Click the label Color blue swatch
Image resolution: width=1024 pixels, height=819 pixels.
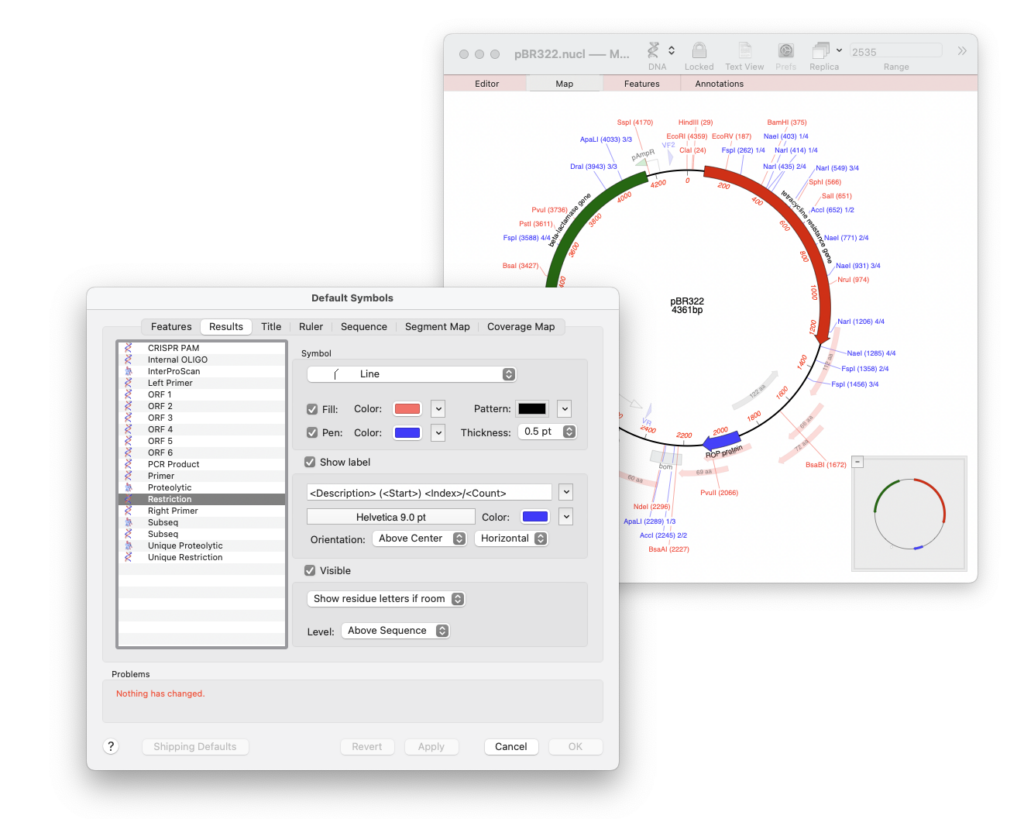click(536, 517)
